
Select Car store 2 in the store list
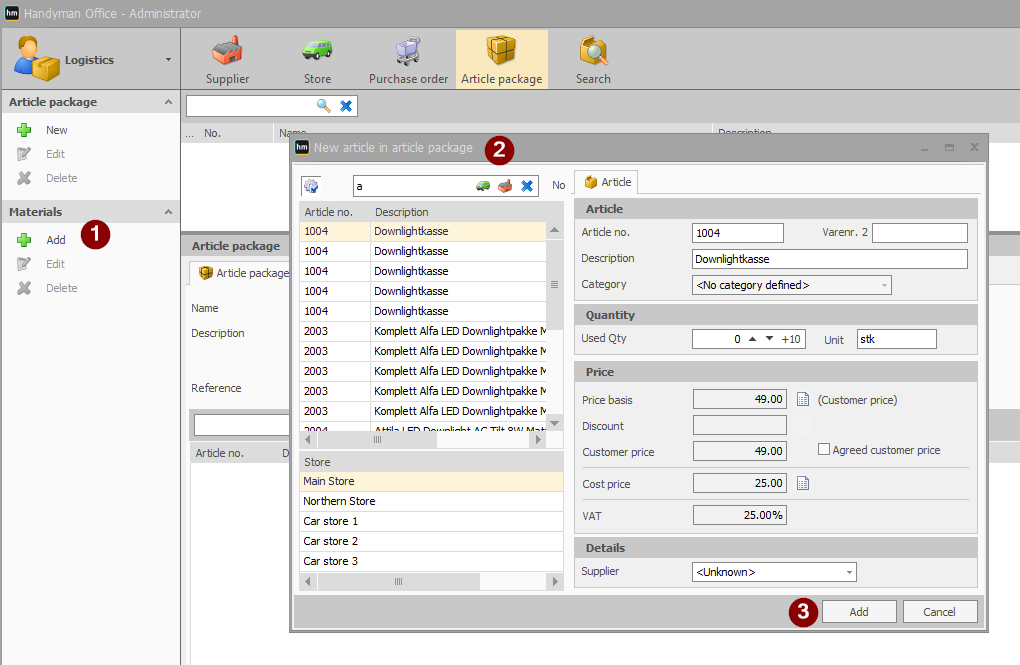(x=431, y=541)
